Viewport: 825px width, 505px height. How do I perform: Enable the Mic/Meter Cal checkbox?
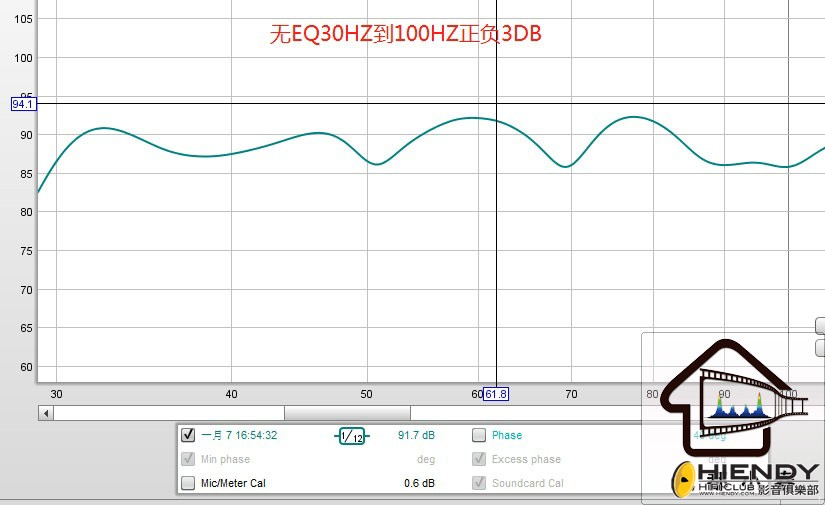(x=188, y=483)
